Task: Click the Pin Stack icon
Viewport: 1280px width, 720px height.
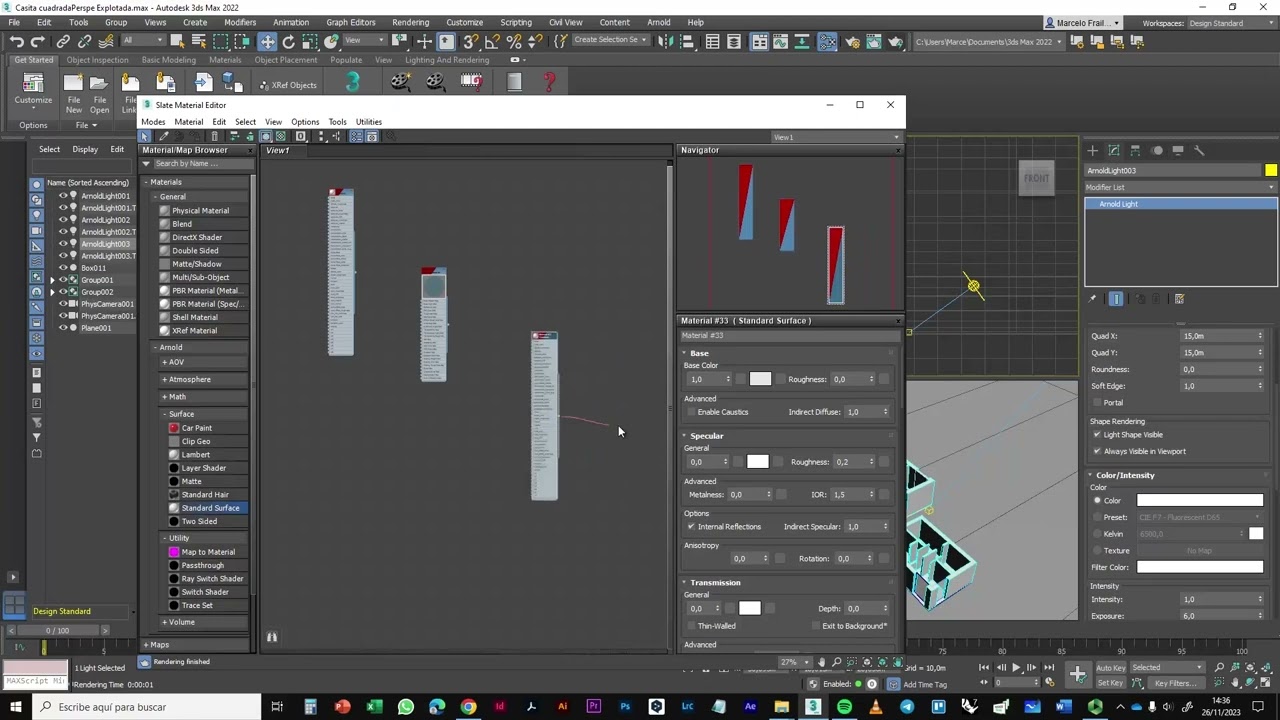Action: [x=1092, y=299]
